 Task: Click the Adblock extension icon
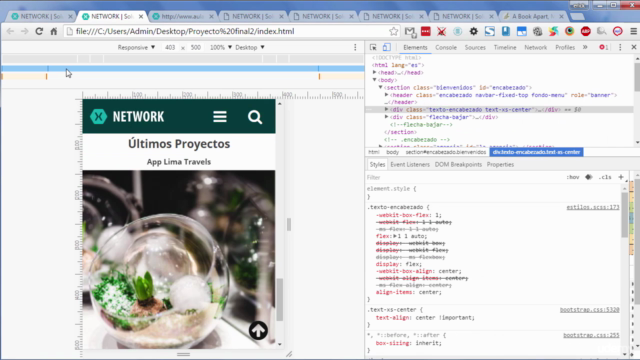point(586,31)
